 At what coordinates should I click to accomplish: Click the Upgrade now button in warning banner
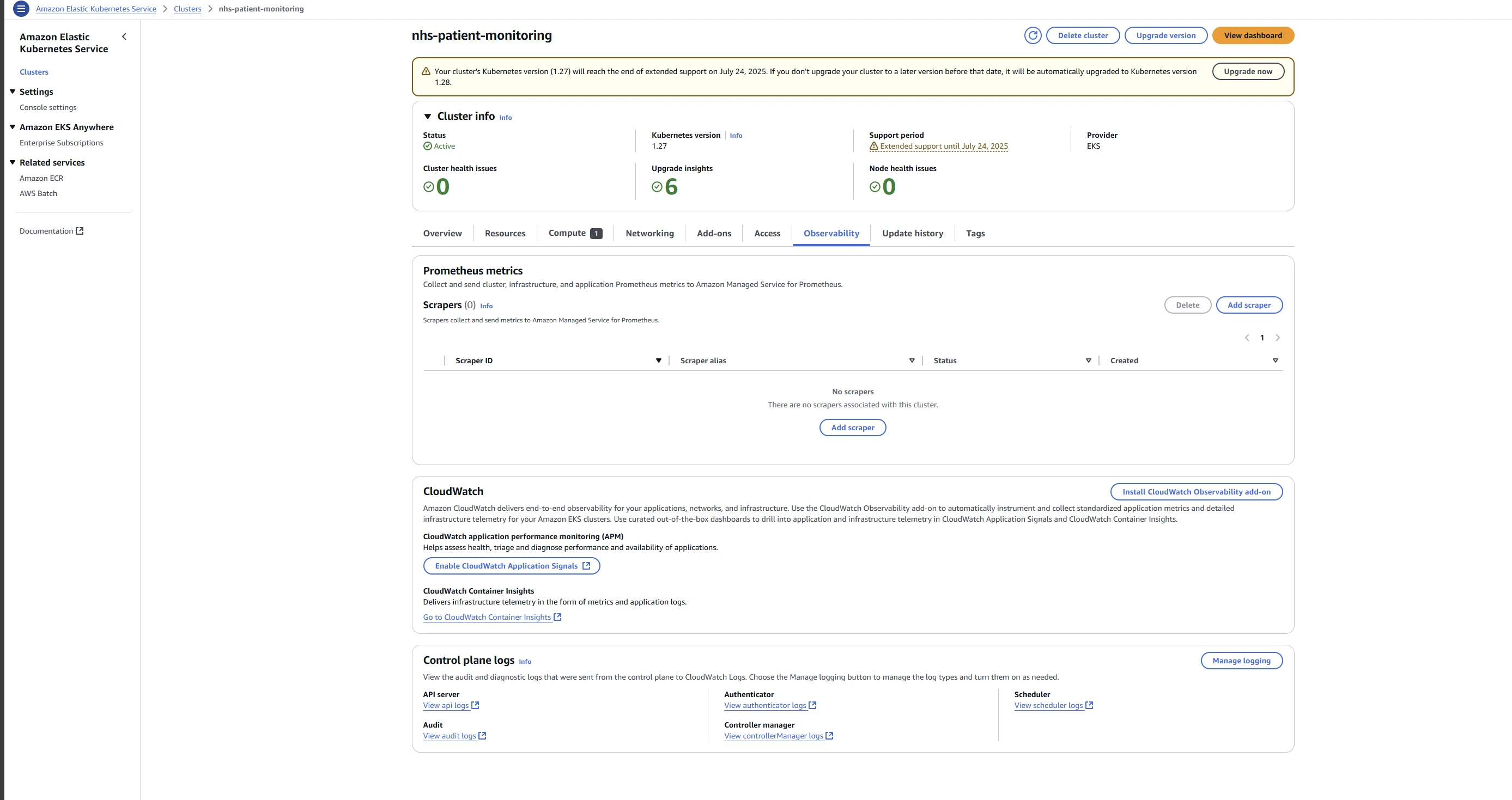click(x=1248, y=71)
